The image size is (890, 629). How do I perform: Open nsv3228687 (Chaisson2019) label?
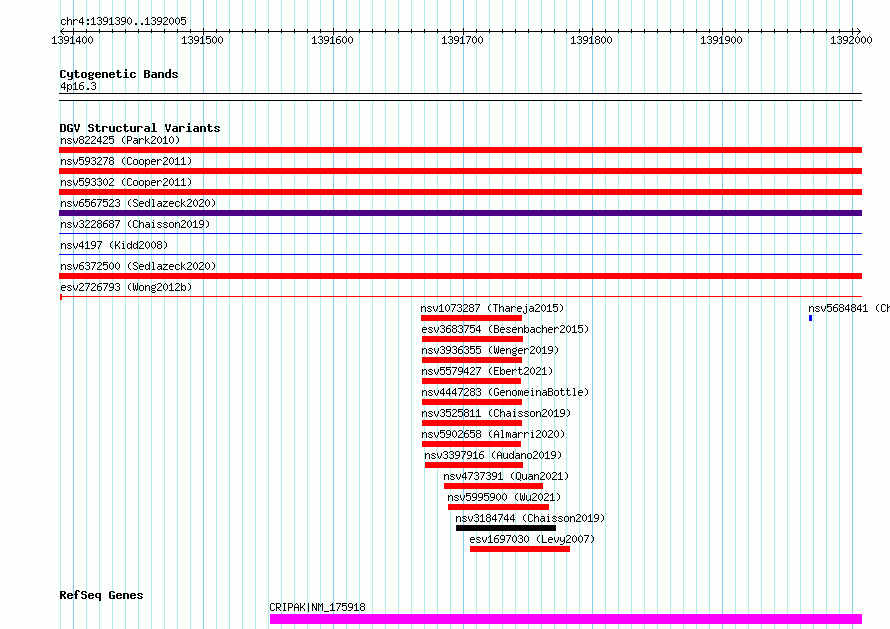click(135, 224)
